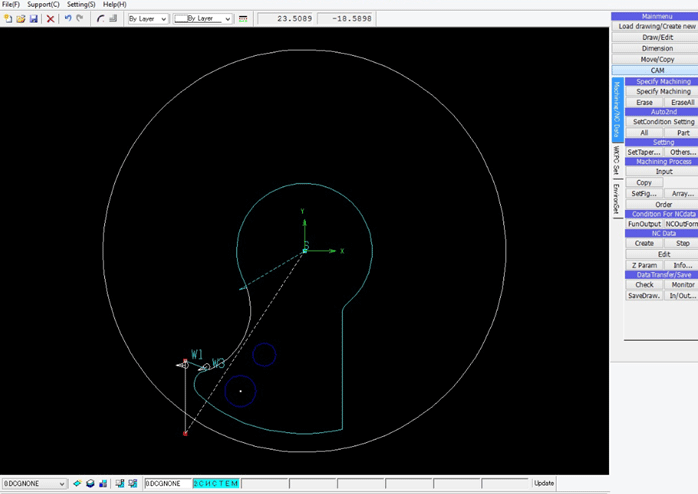Click the Update button in status bar

pyautogui.click(x=543, y=483)
